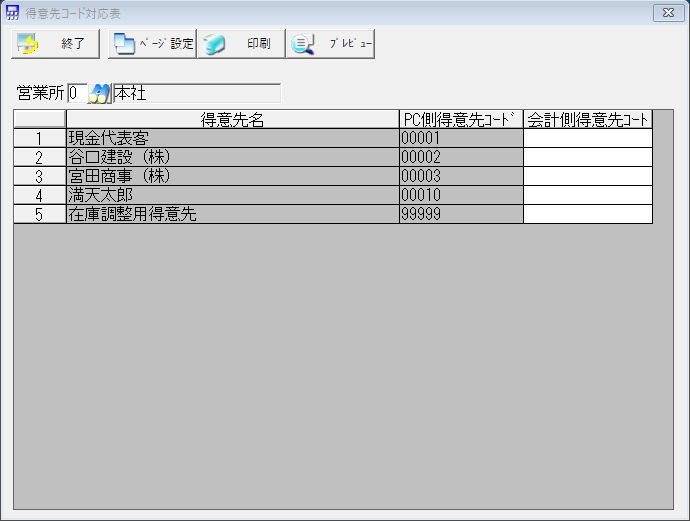
Task: Select the 会計側得意先コード column header
Action: click(x=587, y=120)
